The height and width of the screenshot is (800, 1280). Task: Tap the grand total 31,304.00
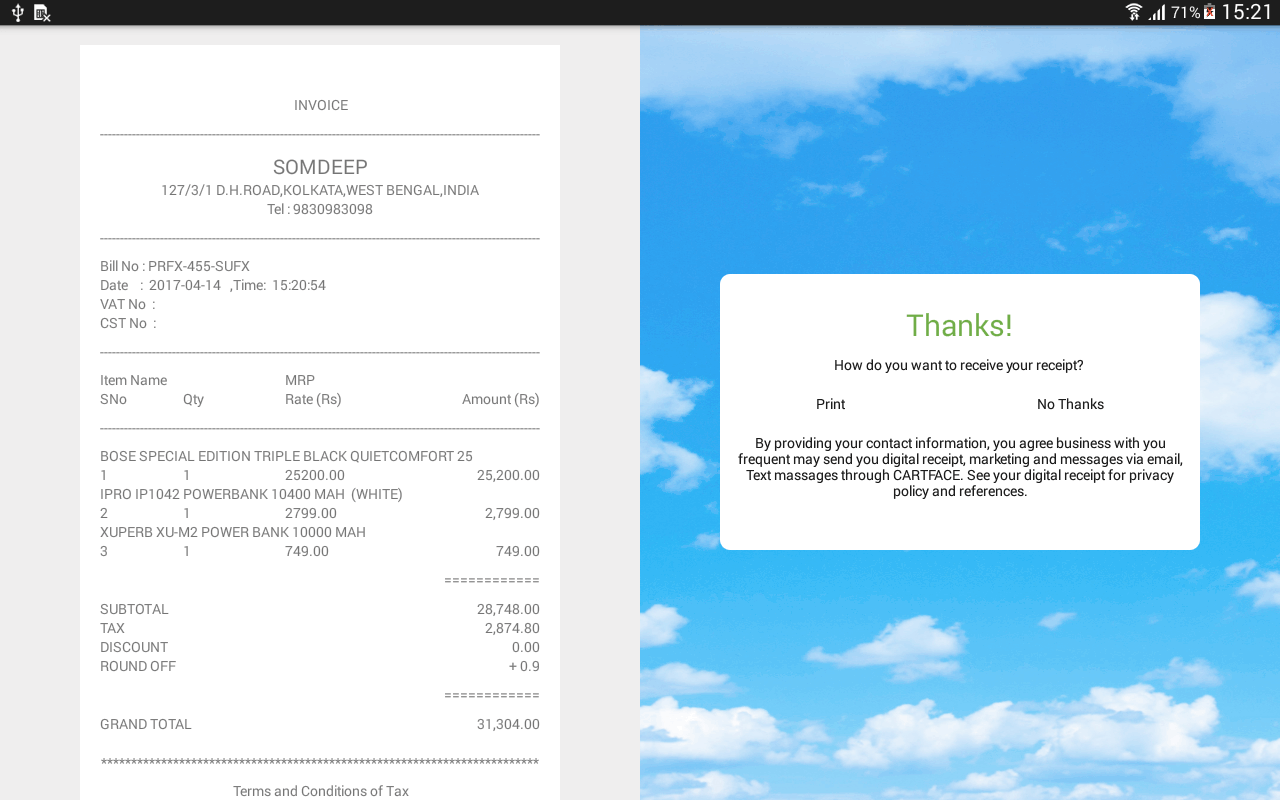pyautogui.click(x=508, y=724)
